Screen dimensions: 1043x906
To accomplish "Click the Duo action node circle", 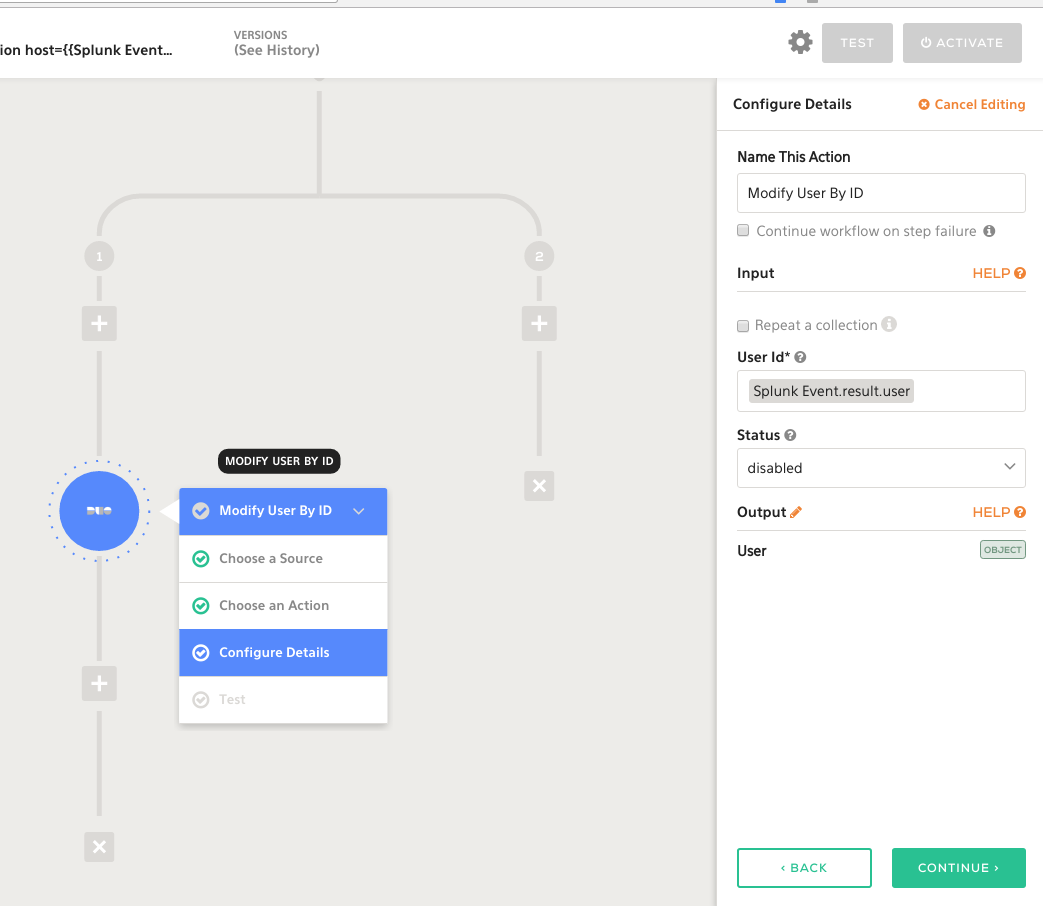I will click(99, 511).
